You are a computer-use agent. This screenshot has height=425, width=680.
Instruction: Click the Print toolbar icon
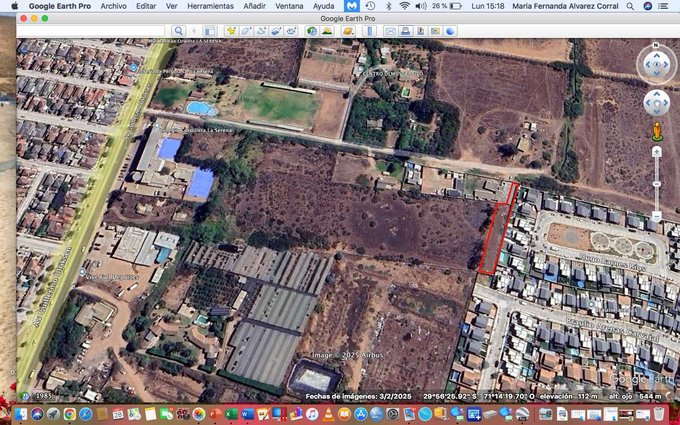405,31
